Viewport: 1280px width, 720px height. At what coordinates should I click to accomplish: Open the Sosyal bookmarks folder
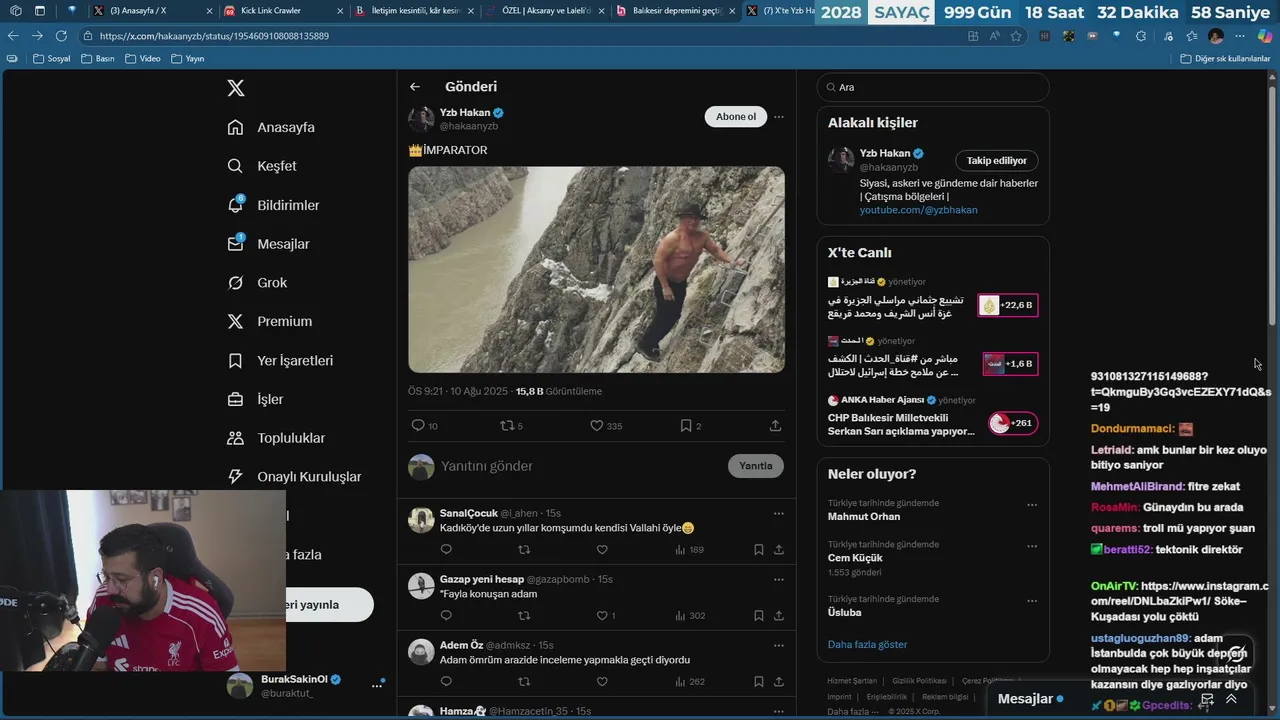(x=52, y=58)
